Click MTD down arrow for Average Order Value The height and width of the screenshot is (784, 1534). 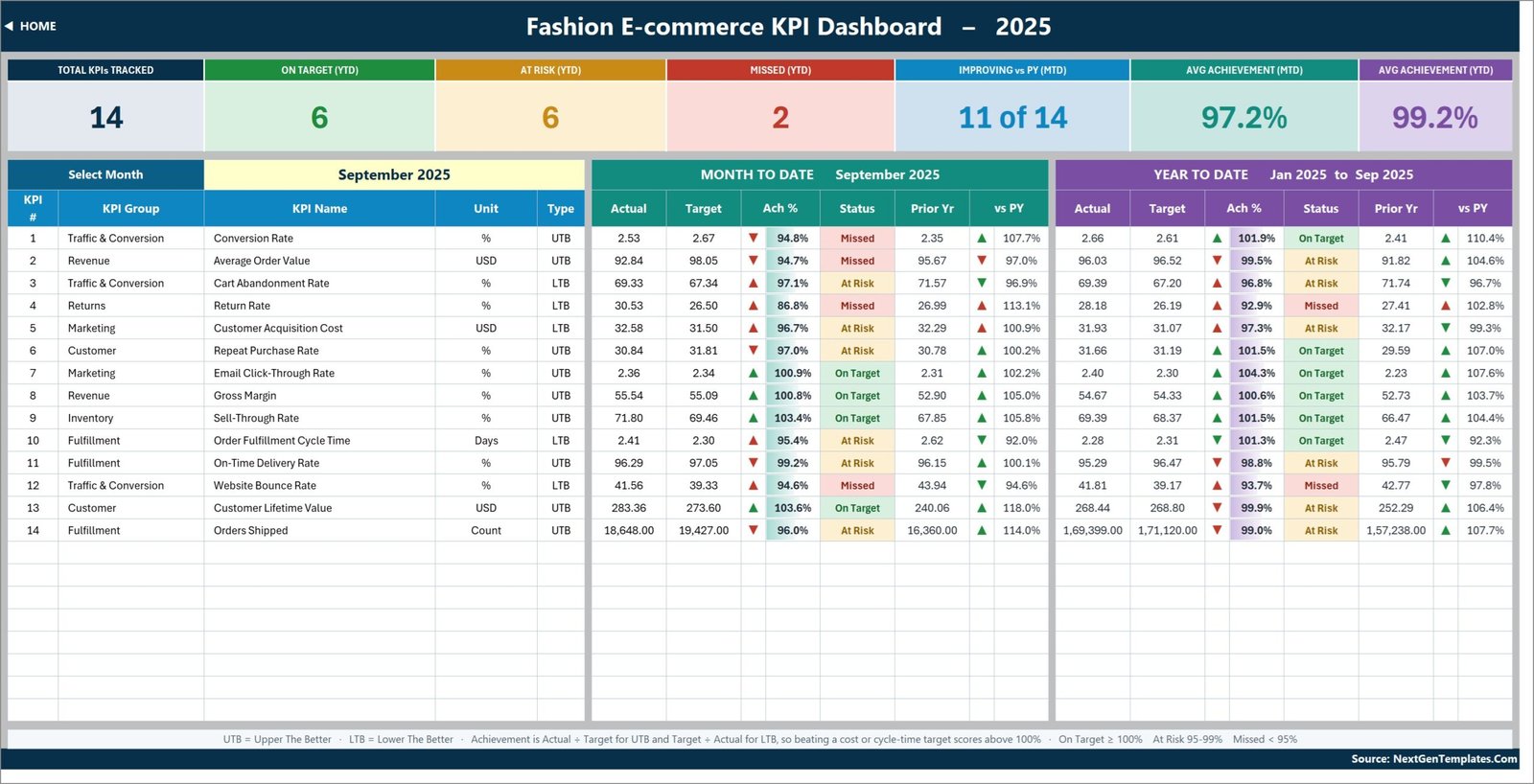pos(754,261)
